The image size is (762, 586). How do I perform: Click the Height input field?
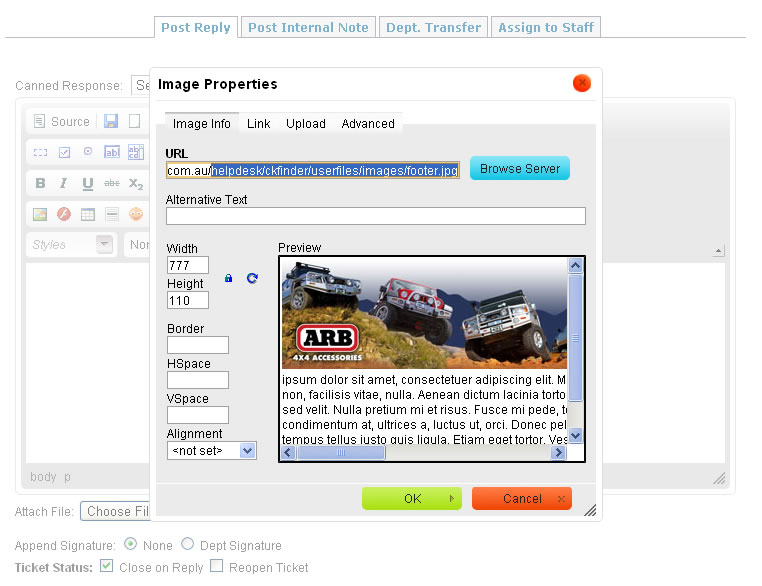188,300
